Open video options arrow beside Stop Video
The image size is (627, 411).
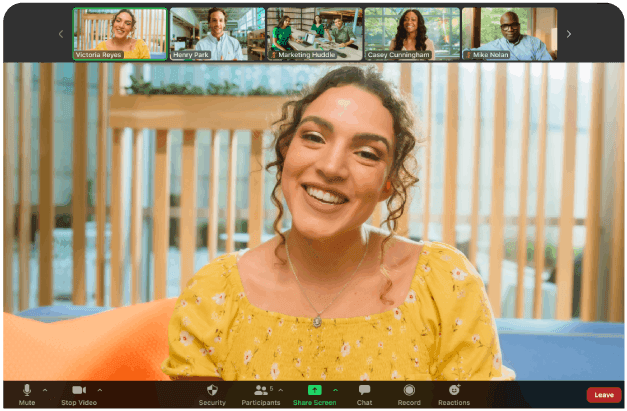(x=100, y=390)
